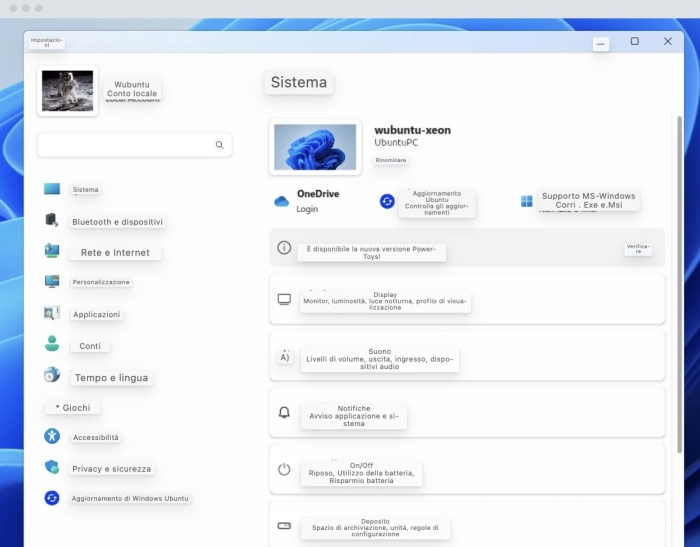Open Accessibilità settings
Viewport: 700px width, 547px height.
point(96,438)
